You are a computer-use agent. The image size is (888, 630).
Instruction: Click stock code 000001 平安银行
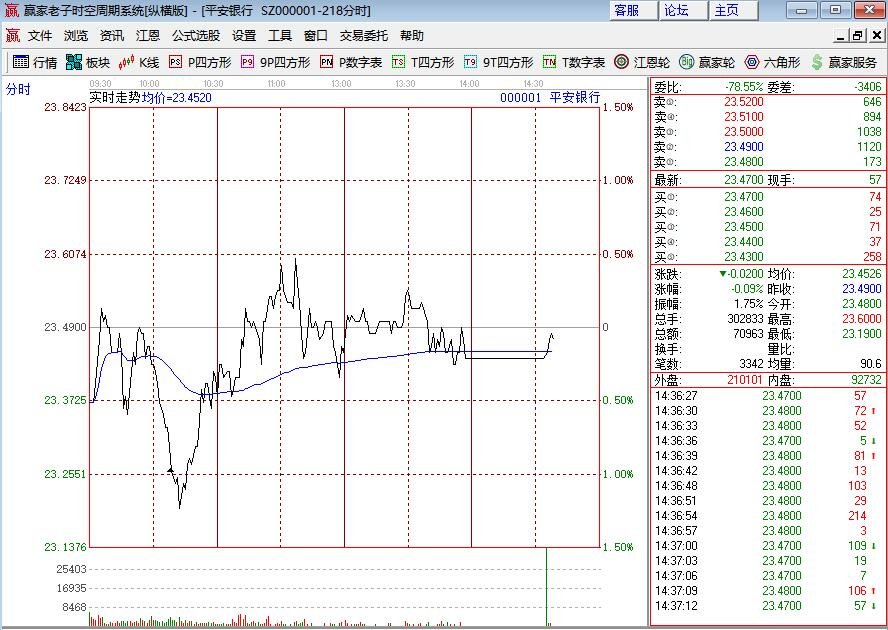pos(550,97)
